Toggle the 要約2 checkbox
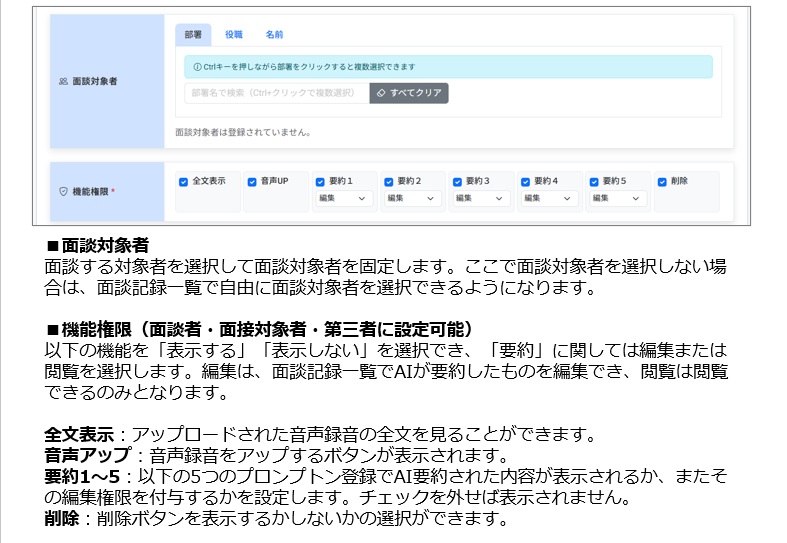Screen dimensions: 787x543 coord(389,182)
